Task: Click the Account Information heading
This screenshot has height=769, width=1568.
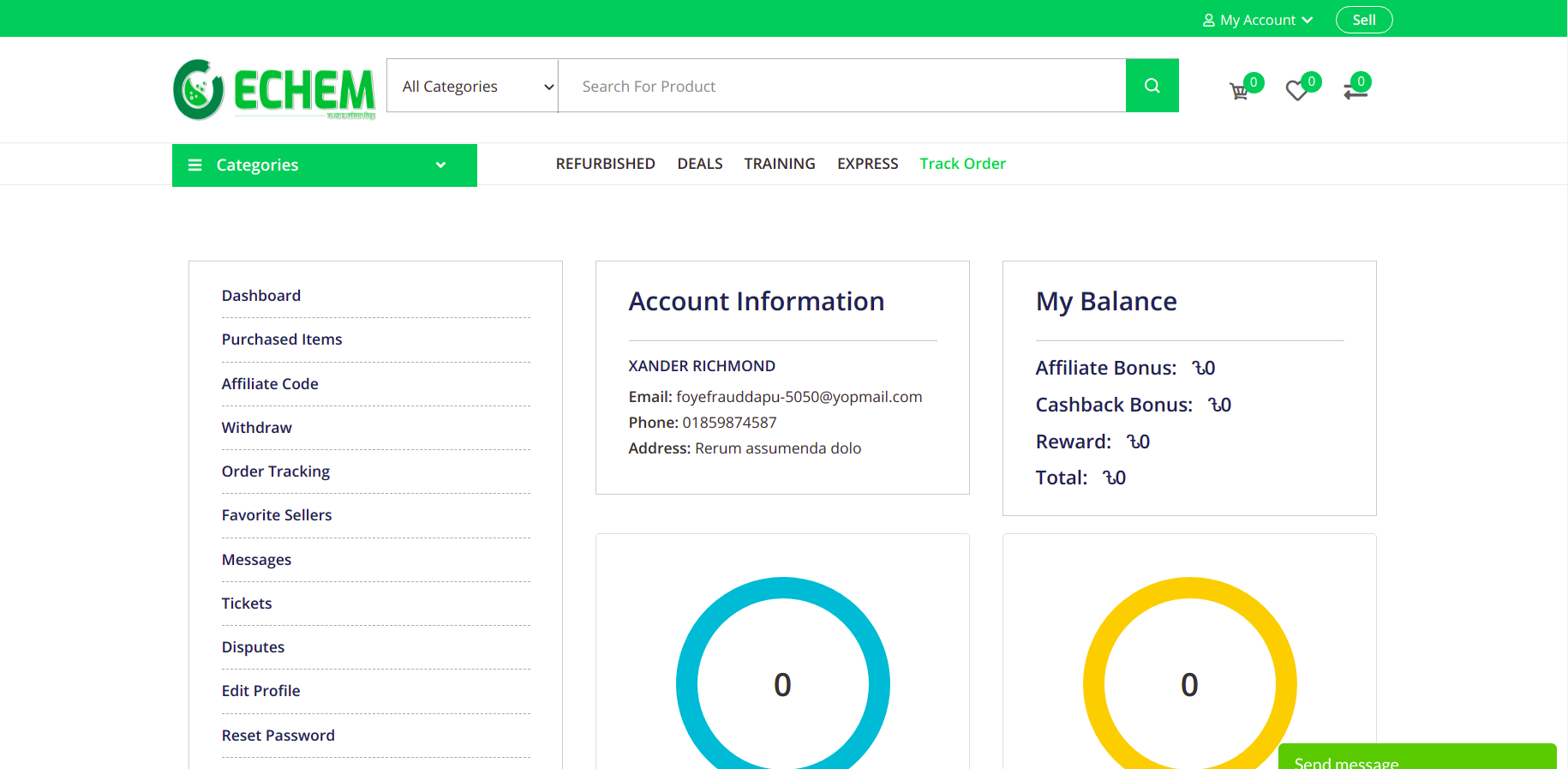Action: click(x=757, y=302)
